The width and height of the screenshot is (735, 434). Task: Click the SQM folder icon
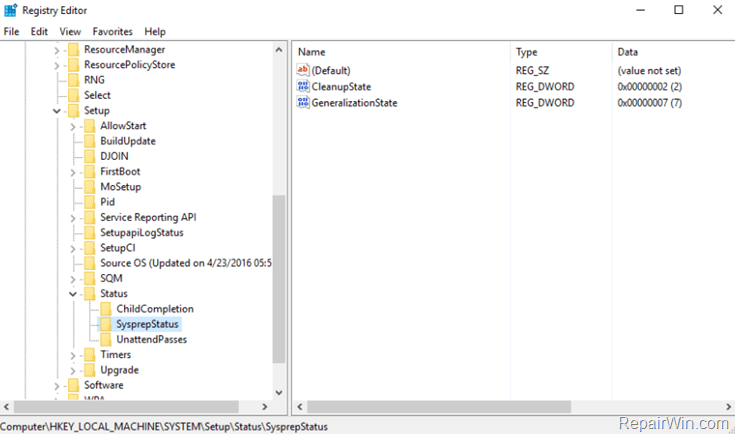[90, 278]
